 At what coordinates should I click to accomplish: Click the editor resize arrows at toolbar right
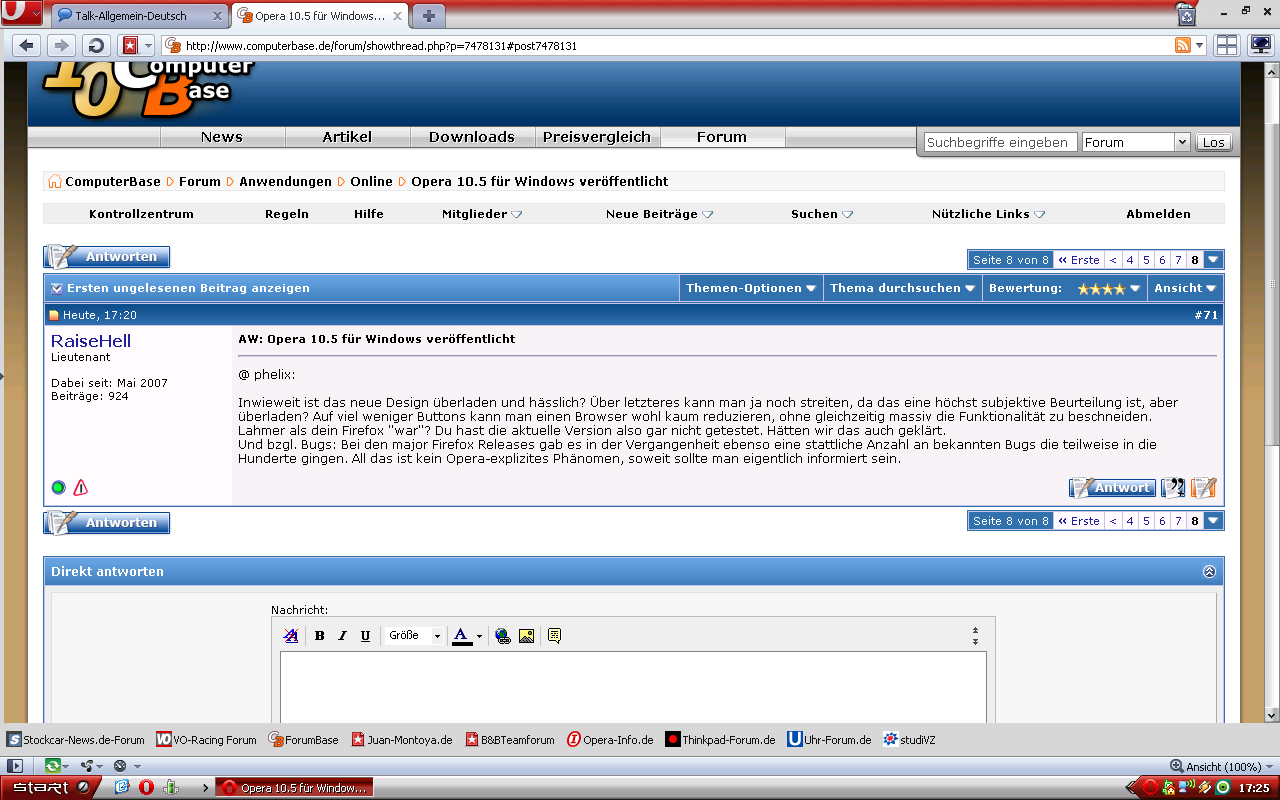click(x=975, y=636)
